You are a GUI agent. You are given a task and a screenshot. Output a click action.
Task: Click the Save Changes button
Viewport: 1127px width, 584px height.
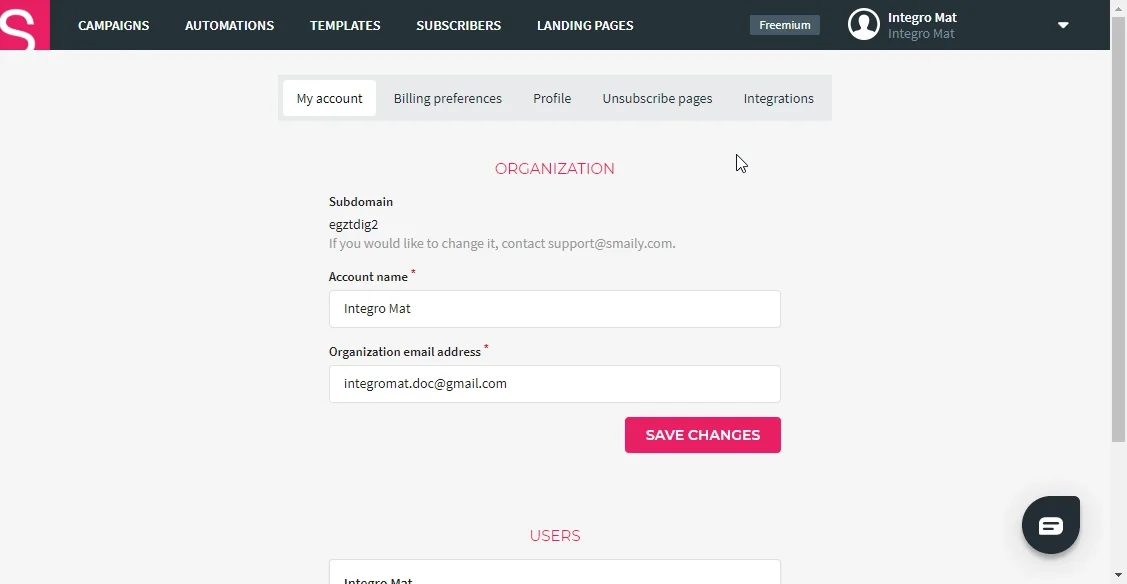coord(702,435)
